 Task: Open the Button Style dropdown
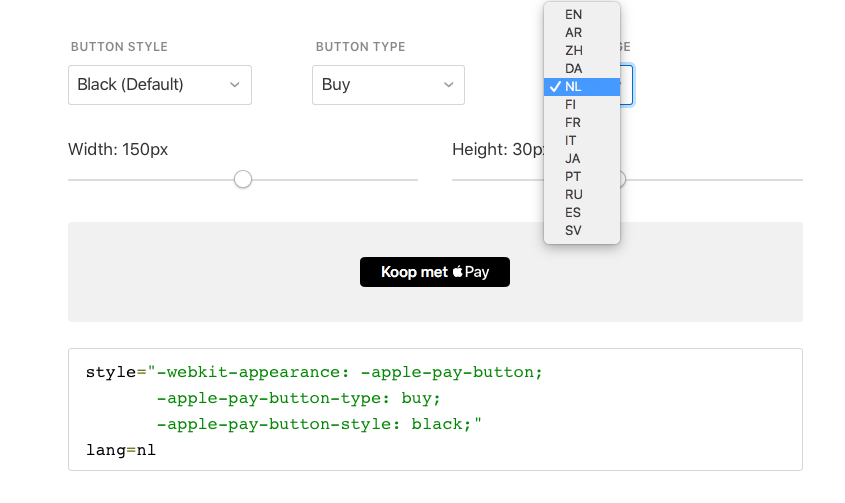tap(160, 85)
